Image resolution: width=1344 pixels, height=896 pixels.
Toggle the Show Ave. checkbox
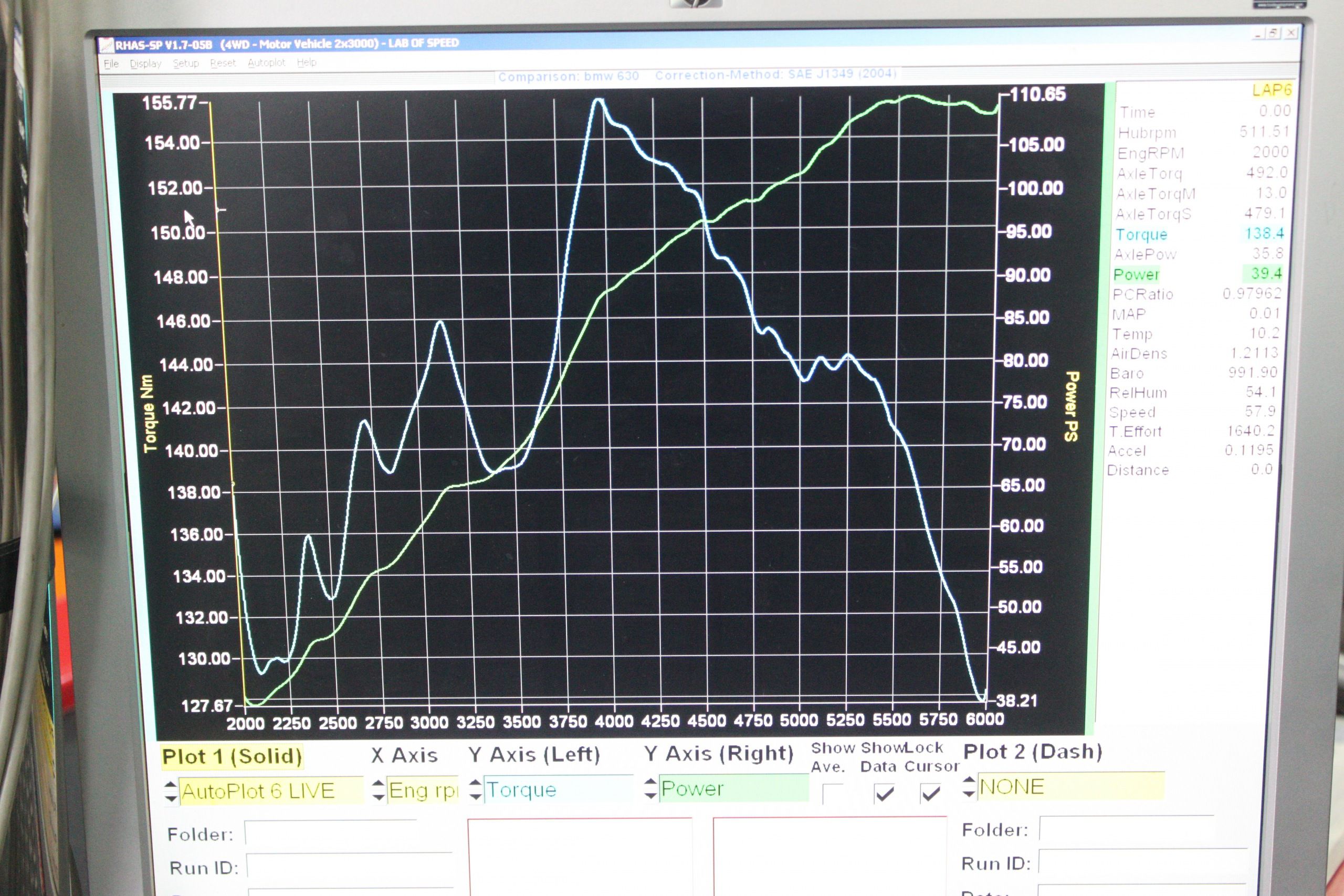tap(833, 793)
